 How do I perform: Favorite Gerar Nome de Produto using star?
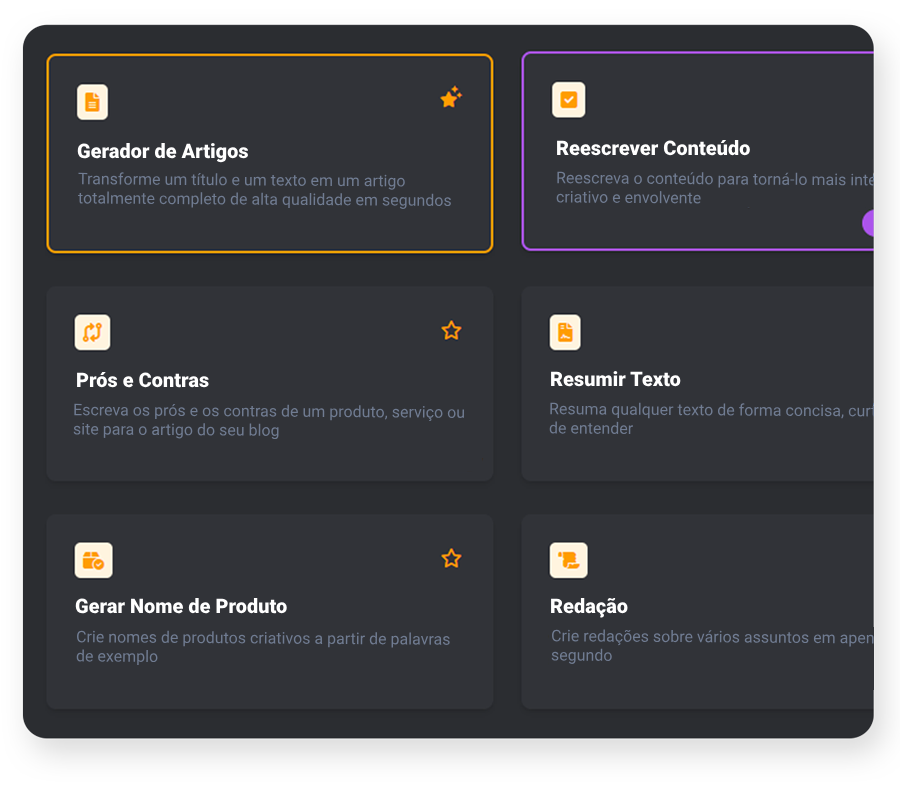tap(451, 558)
